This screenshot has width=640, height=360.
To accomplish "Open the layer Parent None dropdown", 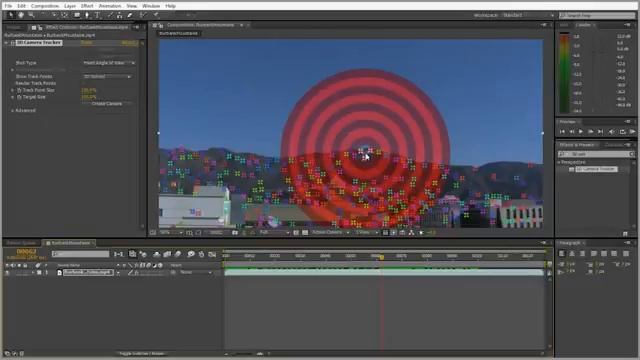I will (196, 272).
